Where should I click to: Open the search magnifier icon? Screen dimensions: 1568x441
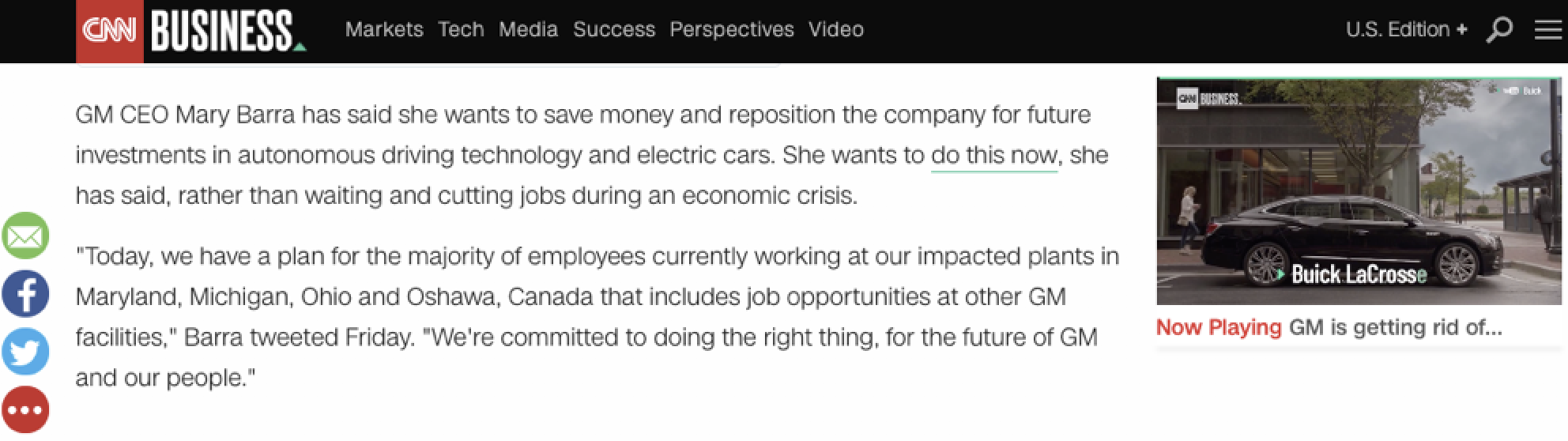[1498, 30]
